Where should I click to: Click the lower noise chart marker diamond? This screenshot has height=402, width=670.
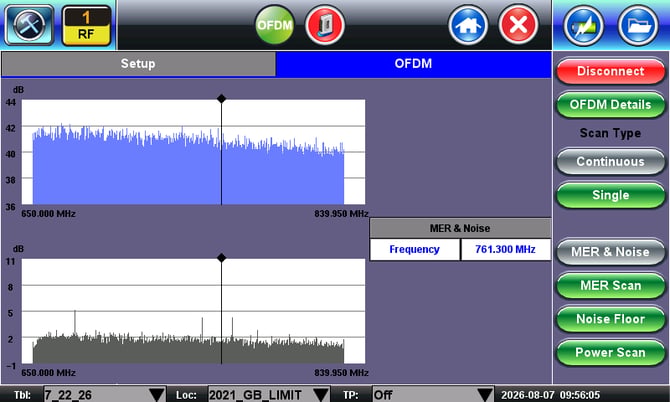pyautogui.click(x=221, y=258)
